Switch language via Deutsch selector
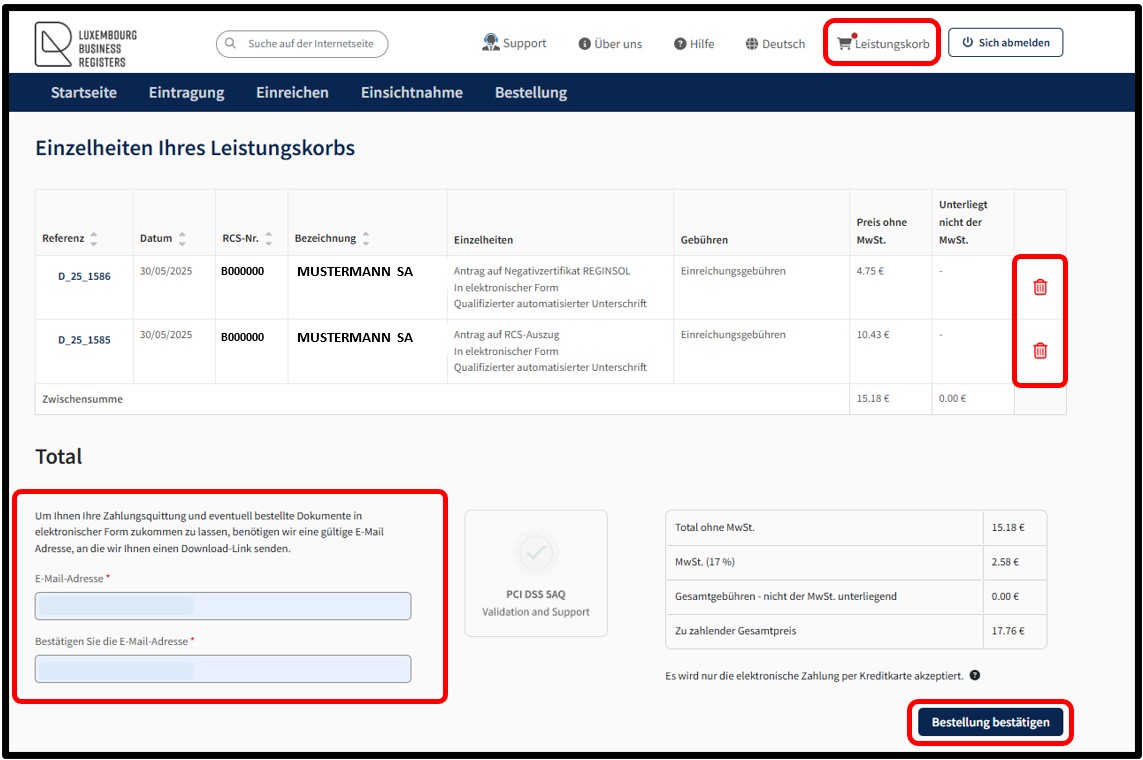The image size is (1143, 760). click(x=775, y=44)
